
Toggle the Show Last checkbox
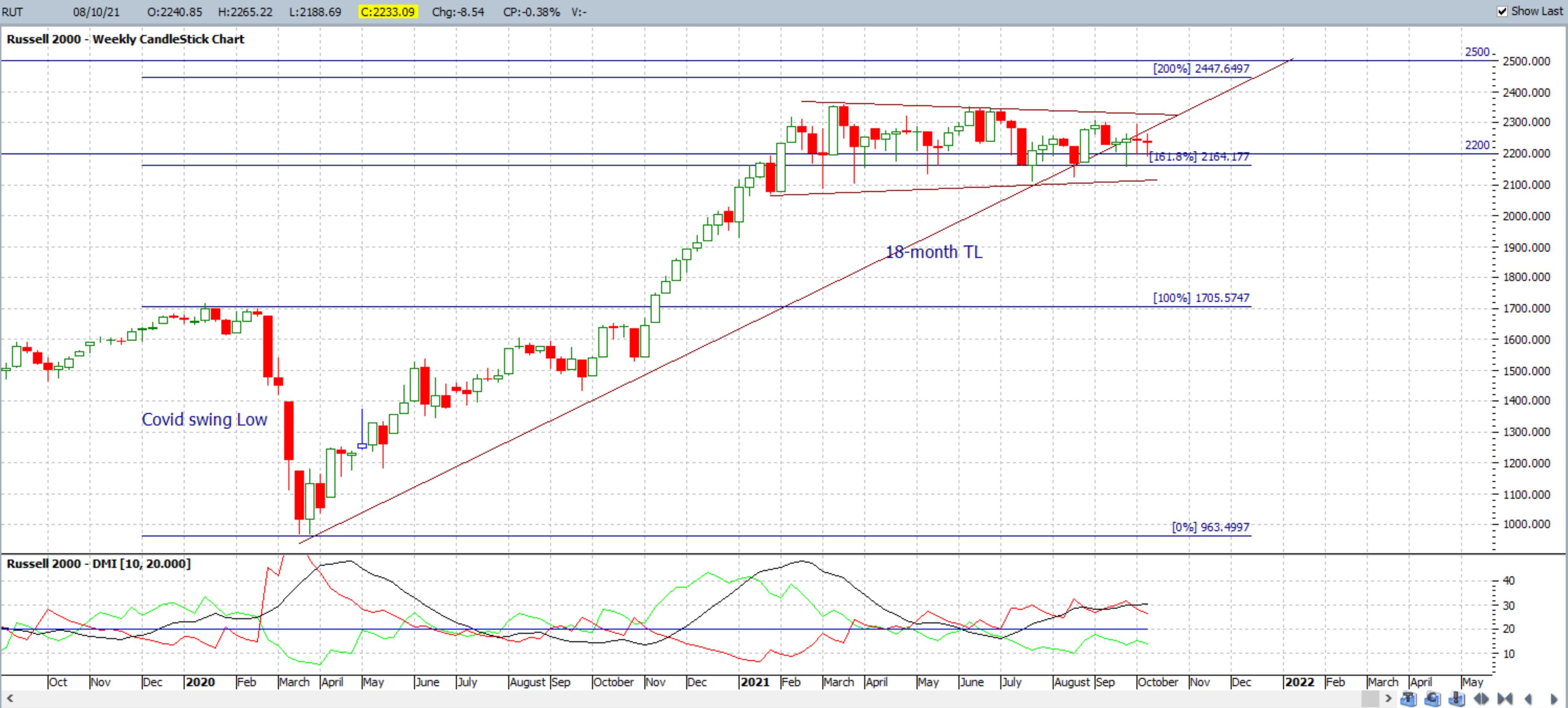click(1502, 12)
